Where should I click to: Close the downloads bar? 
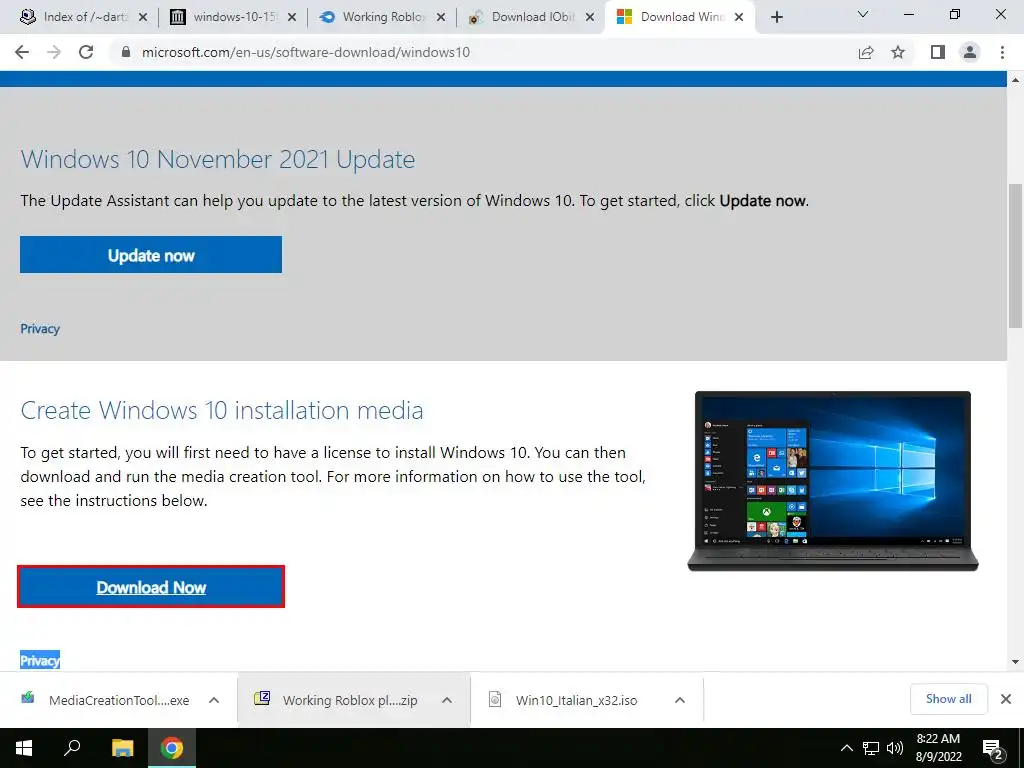[x=1006, y=699]
